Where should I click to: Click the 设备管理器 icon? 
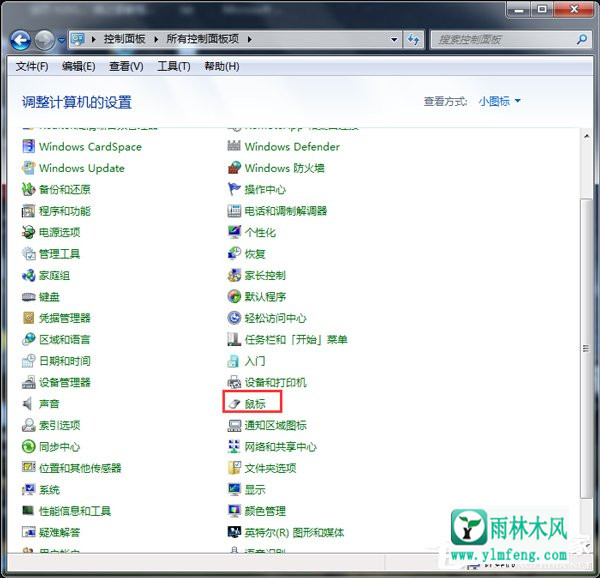[x=28, y=382]
